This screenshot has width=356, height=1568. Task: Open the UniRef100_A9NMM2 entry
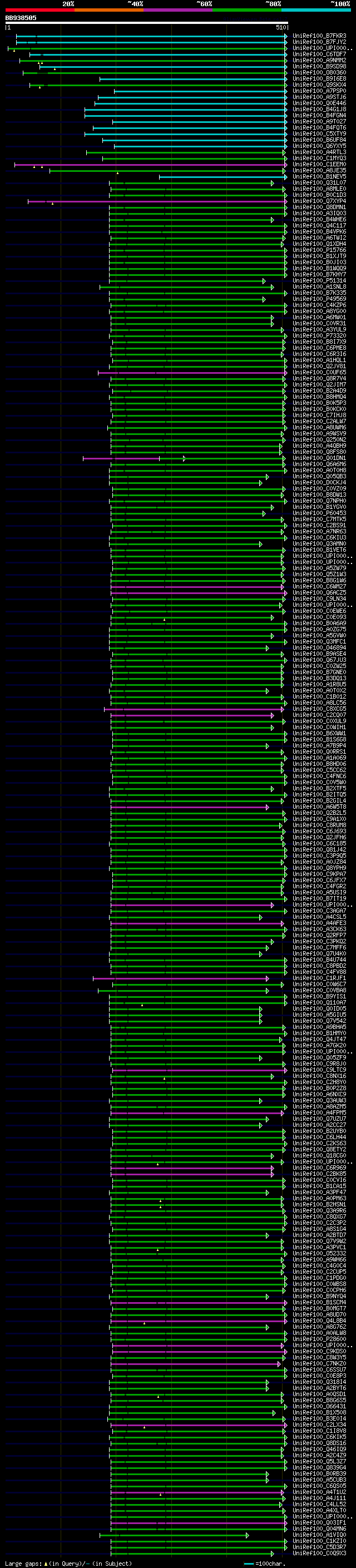point(319,60)
